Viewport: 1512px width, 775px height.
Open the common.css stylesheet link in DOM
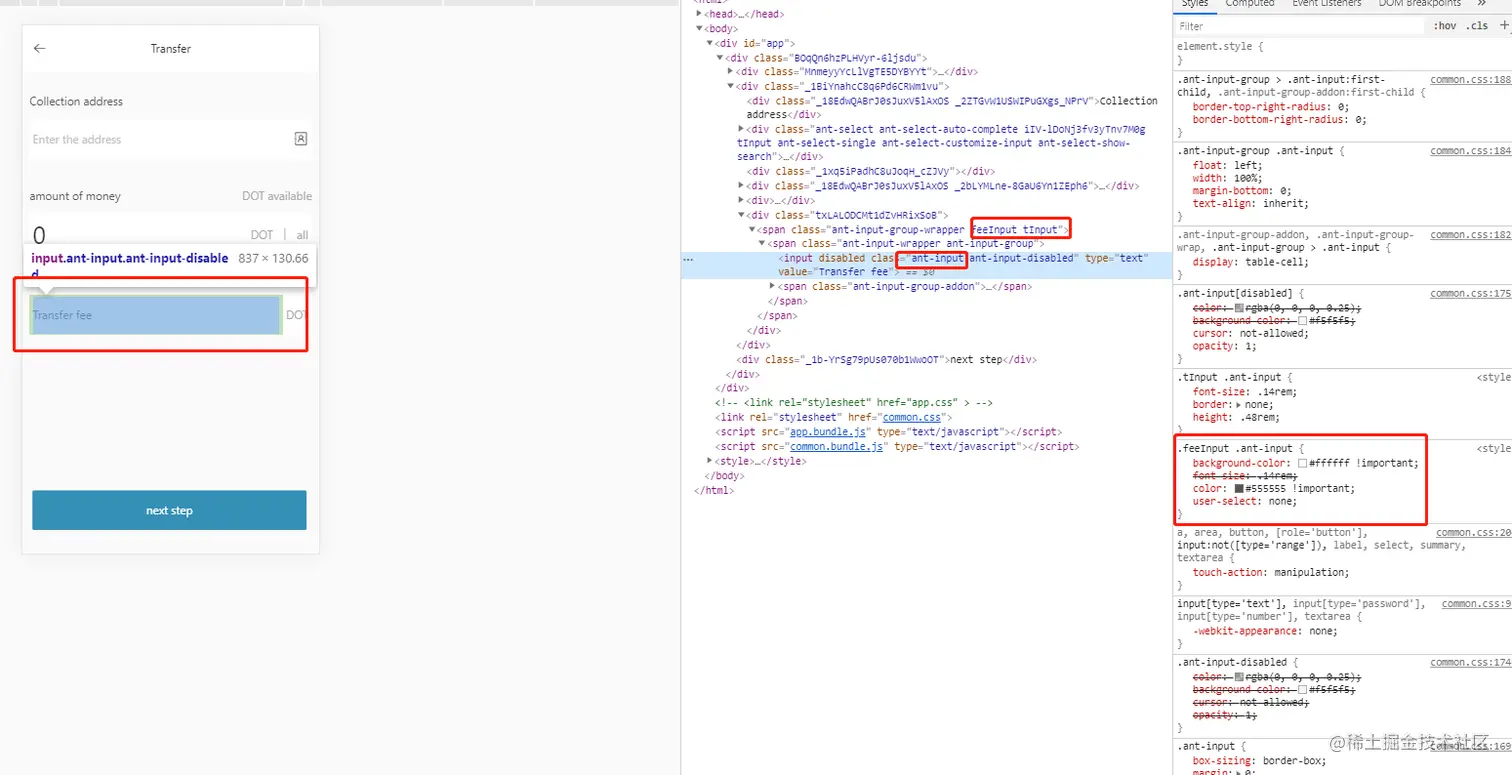[x=911, y=417]
